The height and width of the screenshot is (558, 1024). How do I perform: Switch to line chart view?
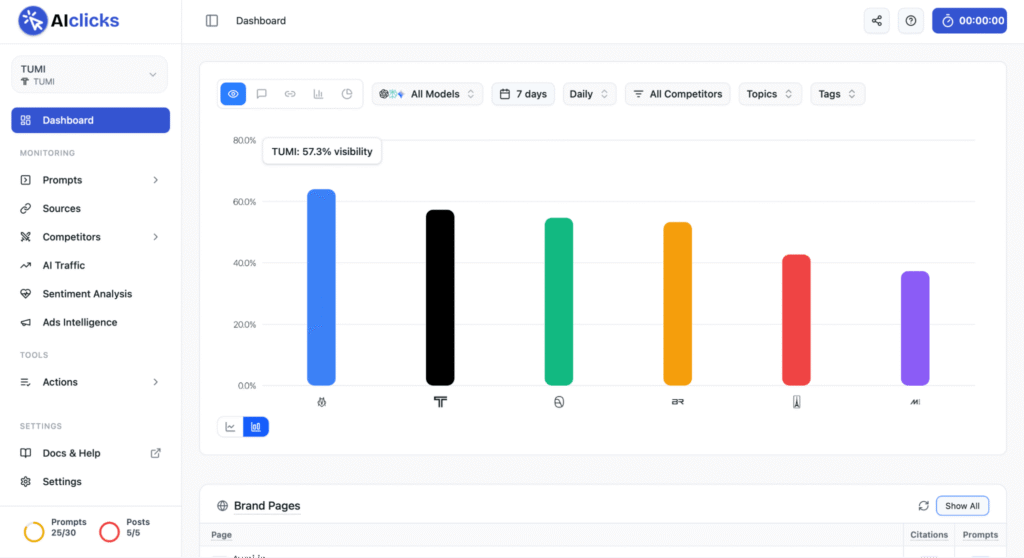pyautogui.click(x=230, y=427)
